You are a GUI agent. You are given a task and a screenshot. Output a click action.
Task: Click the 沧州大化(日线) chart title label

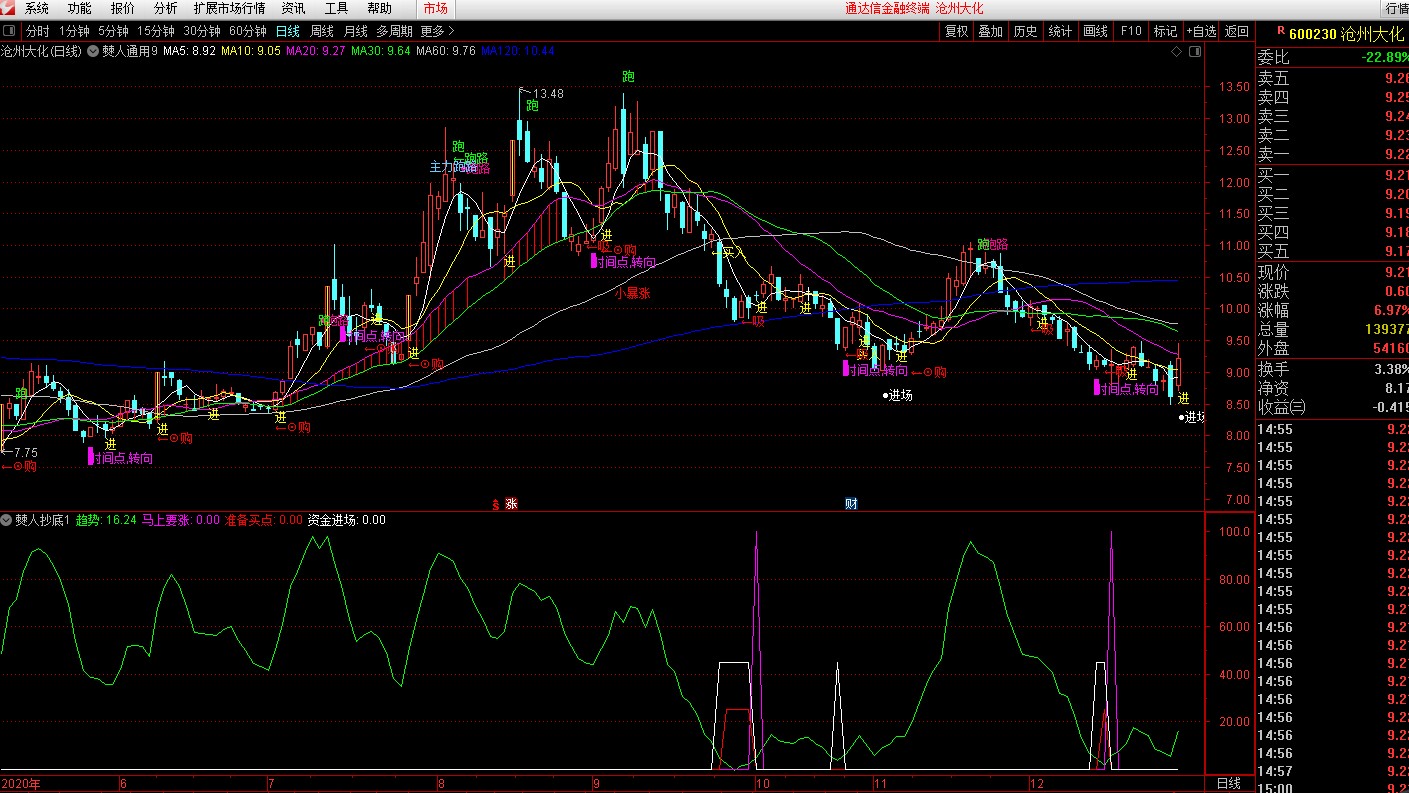[x=41, y=50]
